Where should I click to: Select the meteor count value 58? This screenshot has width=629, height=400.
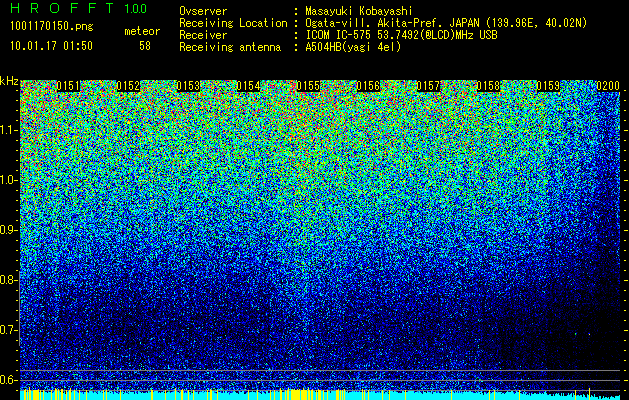[145, 46]
